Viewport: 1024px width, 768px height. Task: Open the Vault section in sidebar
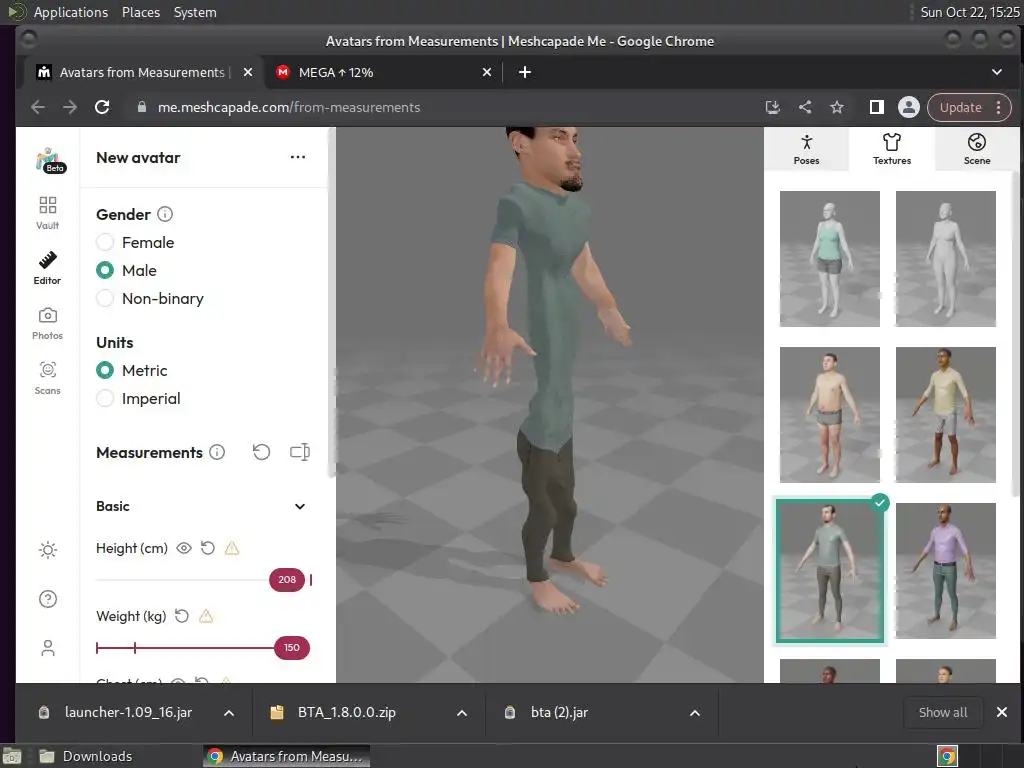tap(47, 213)
